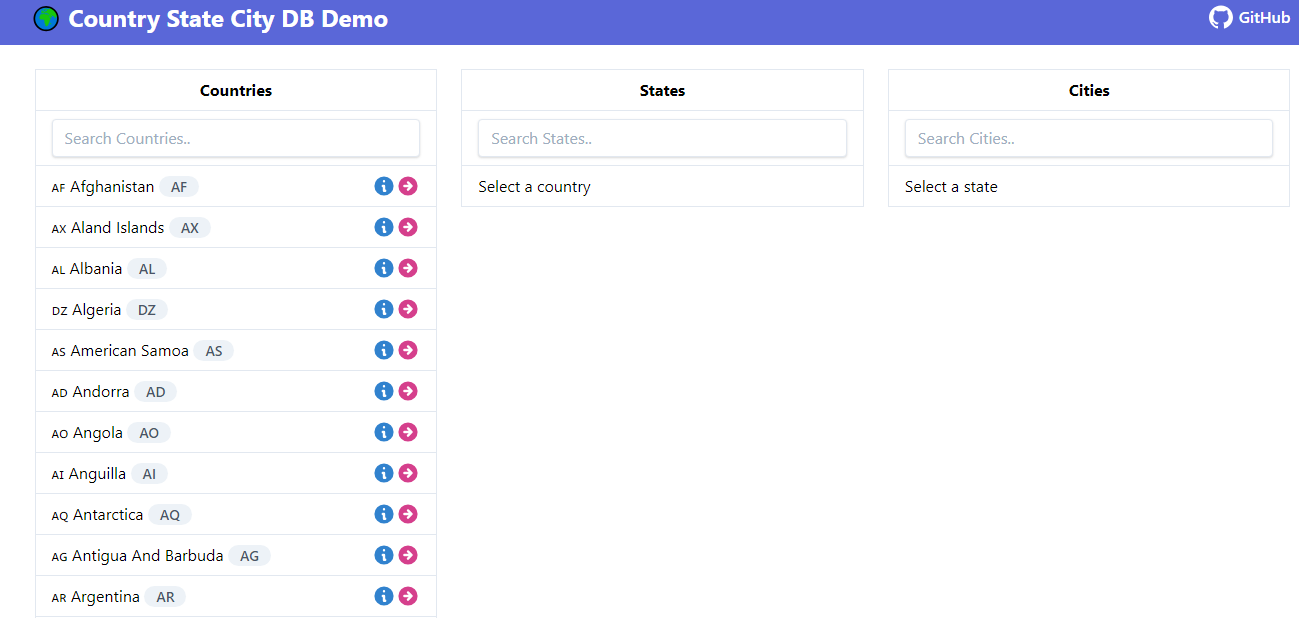Focus the Search Countries field
Viewport: 1299px width, 618px height.
click(236, 138)
